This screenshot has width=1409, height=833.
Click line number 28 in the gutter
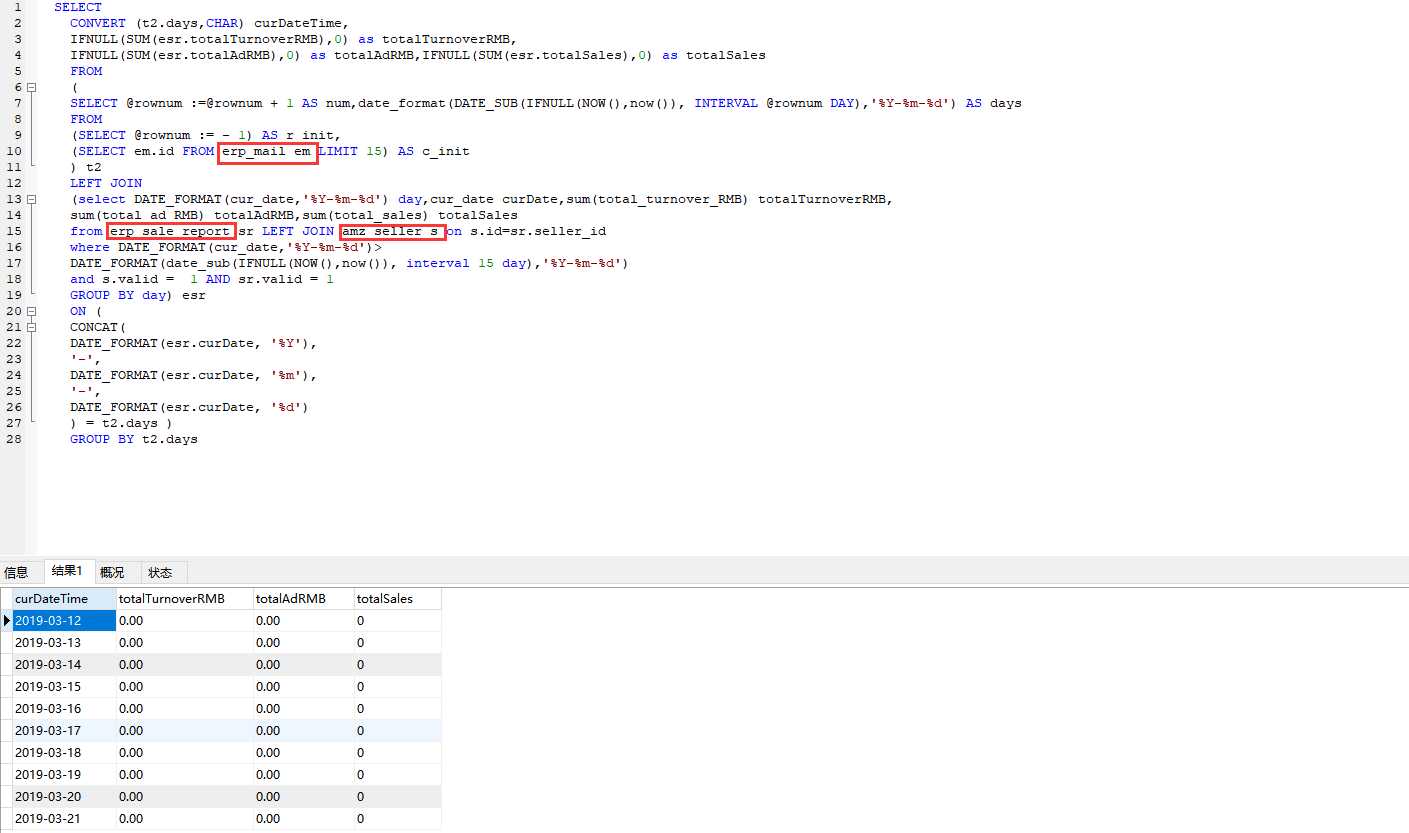coord(14,439)
